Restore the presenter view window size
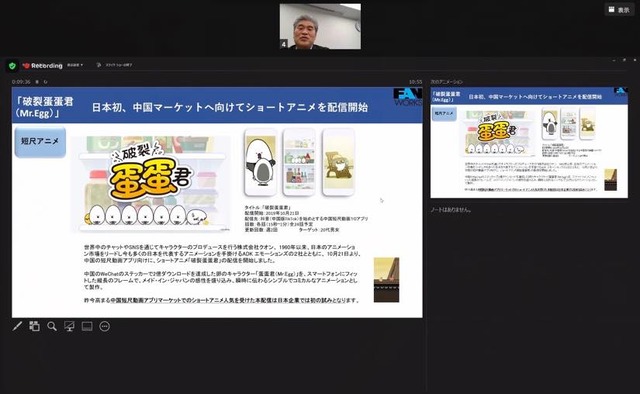Screen dimensions: 640x394 [x=624, y=60]
